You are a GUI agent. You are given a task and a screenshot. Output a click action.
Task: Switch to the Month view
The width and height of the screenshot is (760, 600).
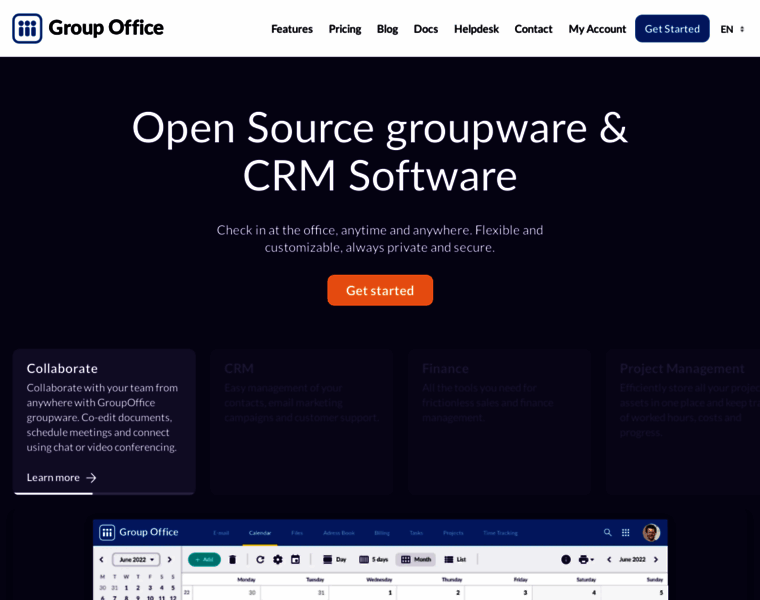click(x=416, y=559)
